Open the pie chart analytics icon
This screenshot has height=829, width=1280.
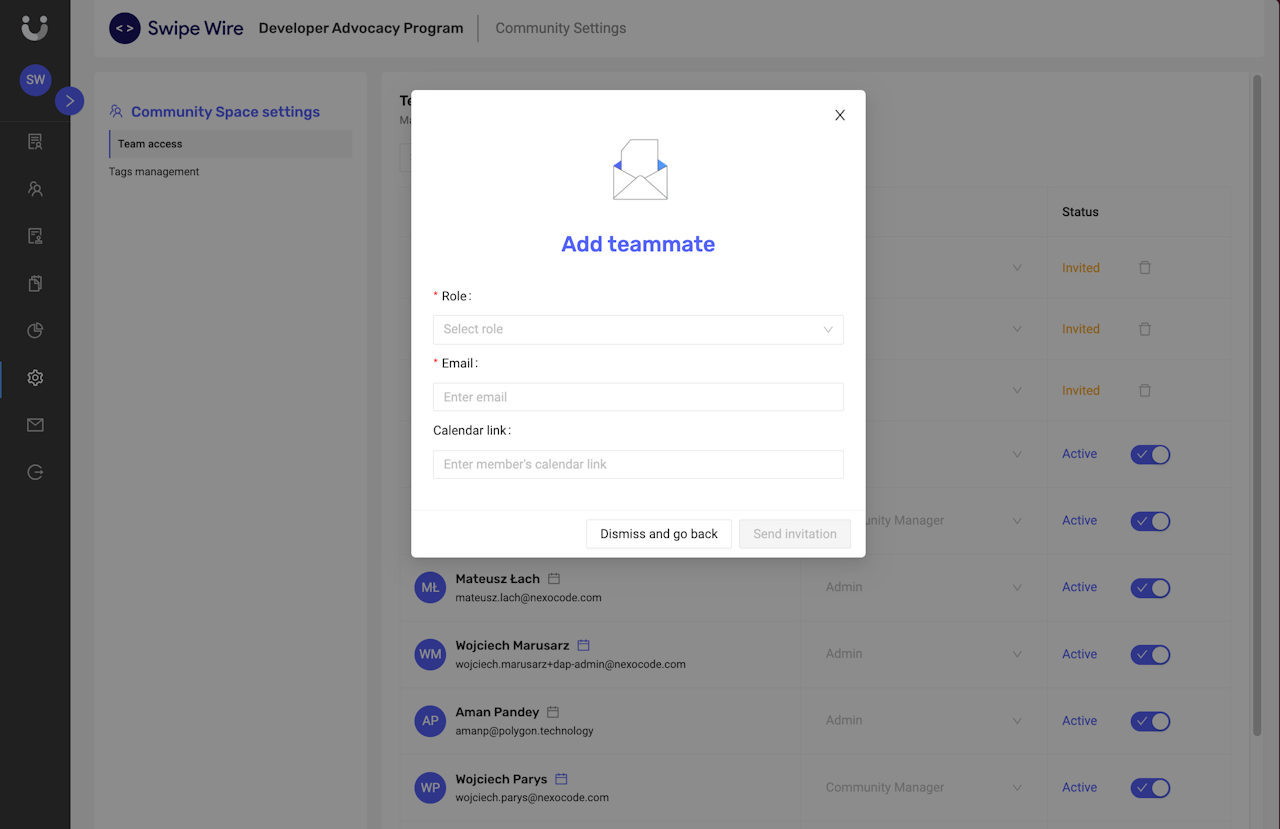pyautogui.click(x=35, y=331)
